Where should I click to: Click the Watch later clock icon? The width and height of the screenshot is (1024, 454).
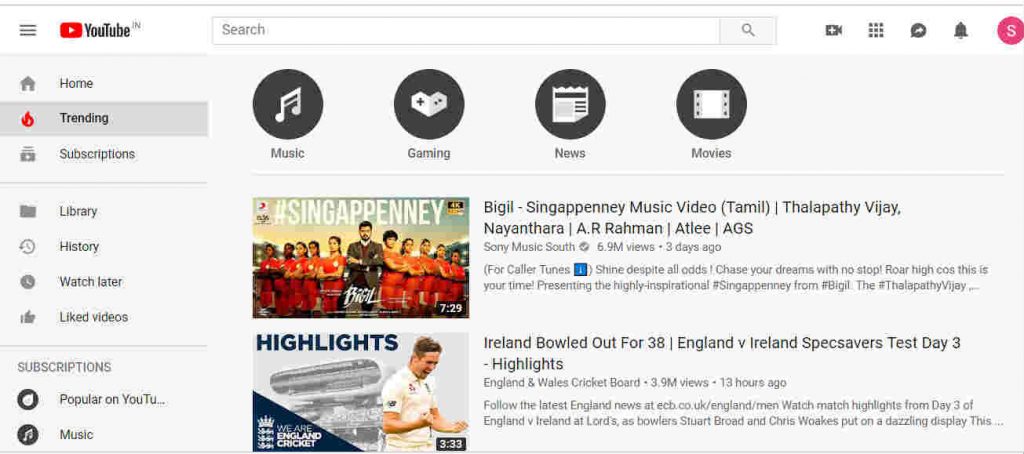coord(27,282)
